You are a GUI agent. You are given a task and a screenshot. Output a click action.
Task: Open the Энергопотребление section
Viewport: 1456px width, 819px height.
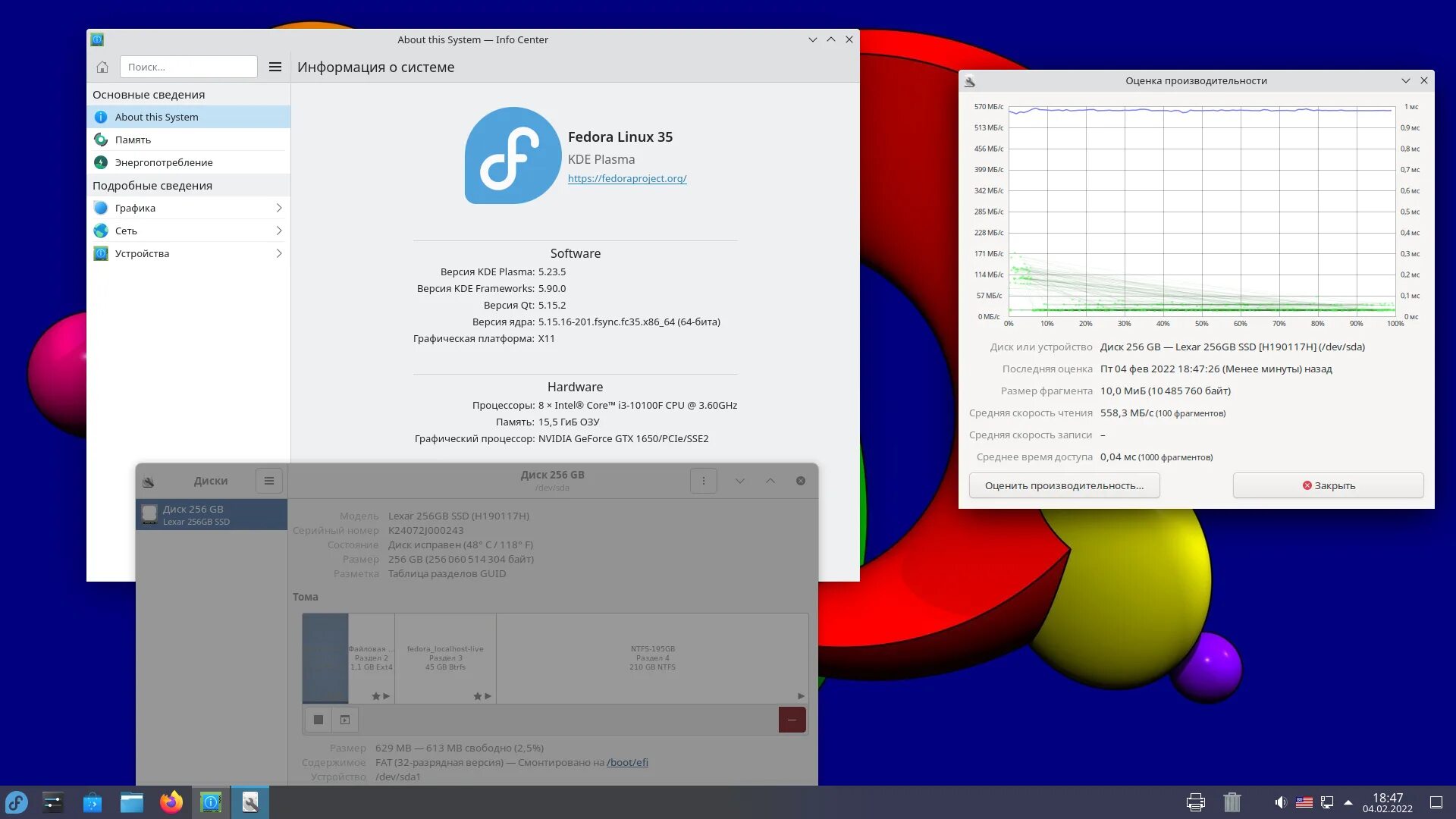[x=188, y=162]
